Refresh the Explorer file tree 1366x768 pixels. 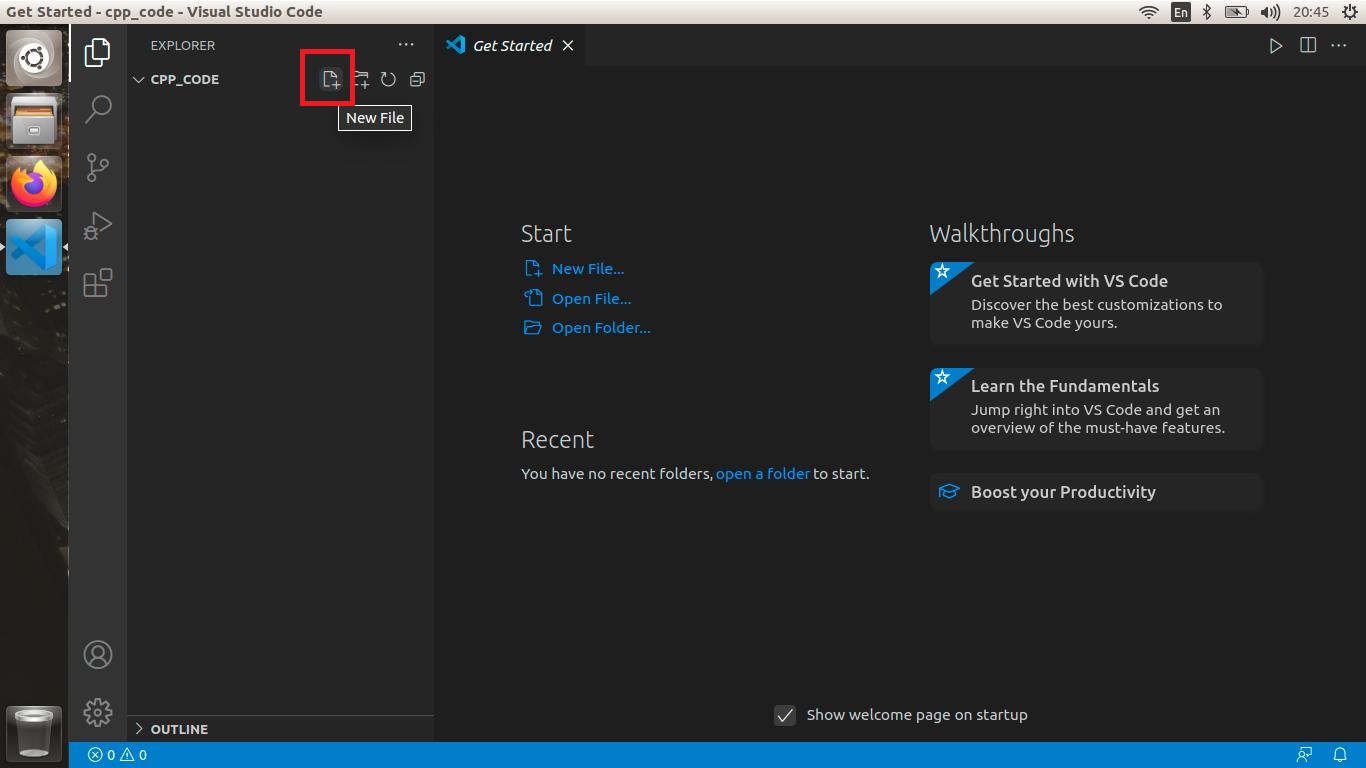coord(388,79)
